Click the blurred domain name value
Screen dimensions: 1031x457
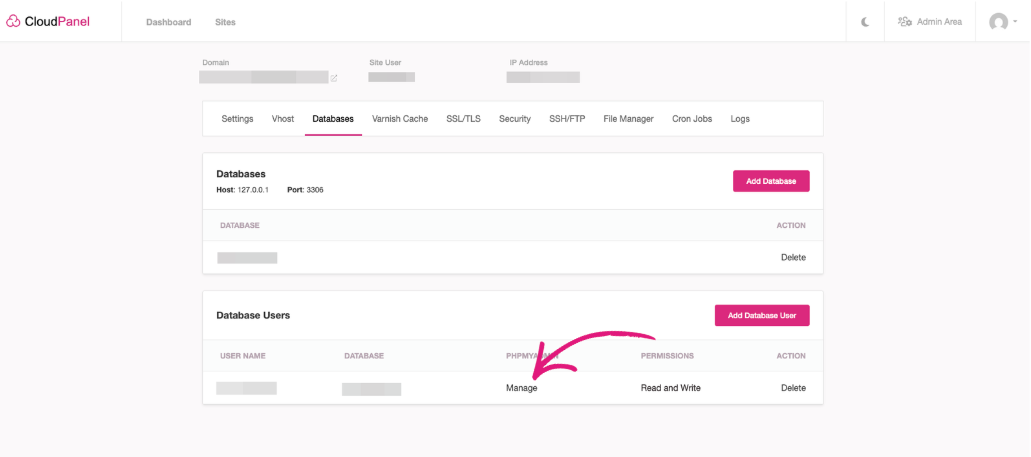pos(263,78)
